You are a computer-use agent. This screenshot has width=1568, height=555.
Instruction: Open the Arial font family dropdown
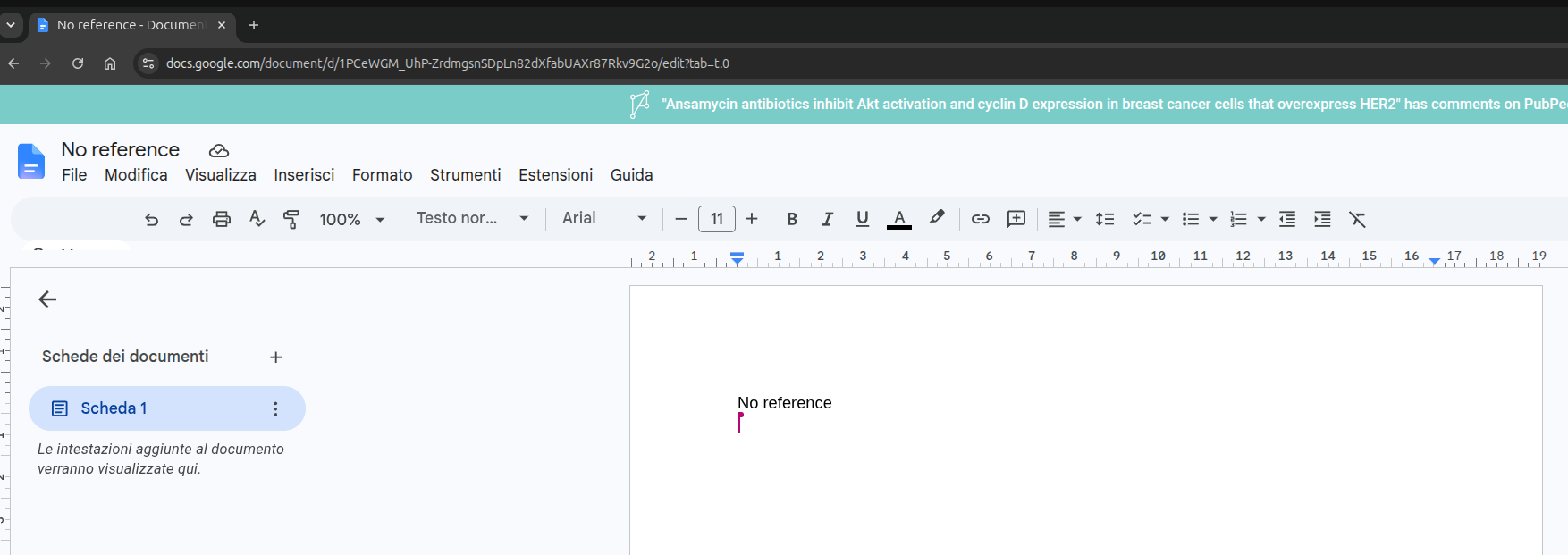(x=604, y=218)
